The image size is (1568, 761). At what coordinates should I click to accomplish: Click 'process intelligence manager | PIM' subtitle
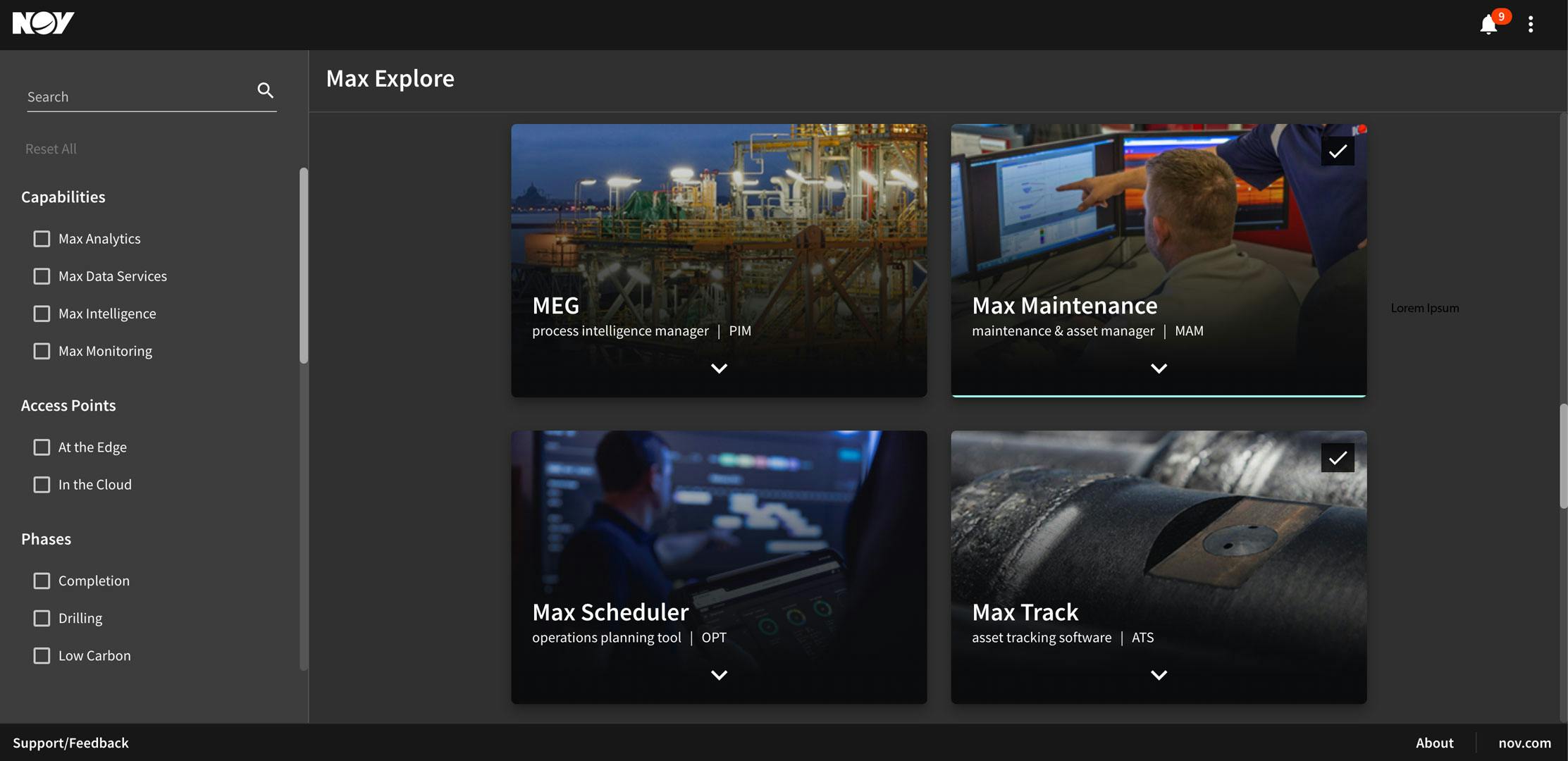pos(641,330)
